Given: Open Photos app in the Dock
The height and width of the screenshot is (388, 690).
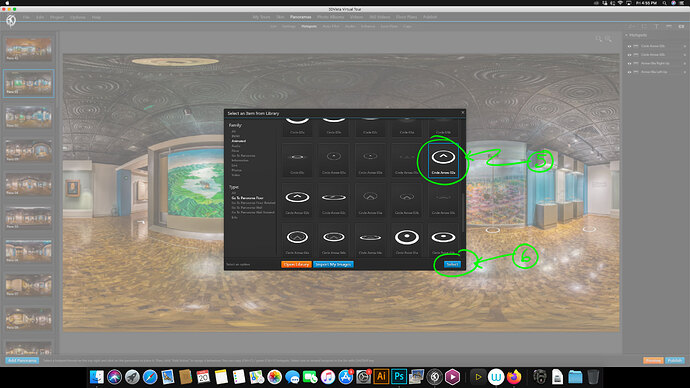Looking at the screenshot, I should (x=275, y=377).
